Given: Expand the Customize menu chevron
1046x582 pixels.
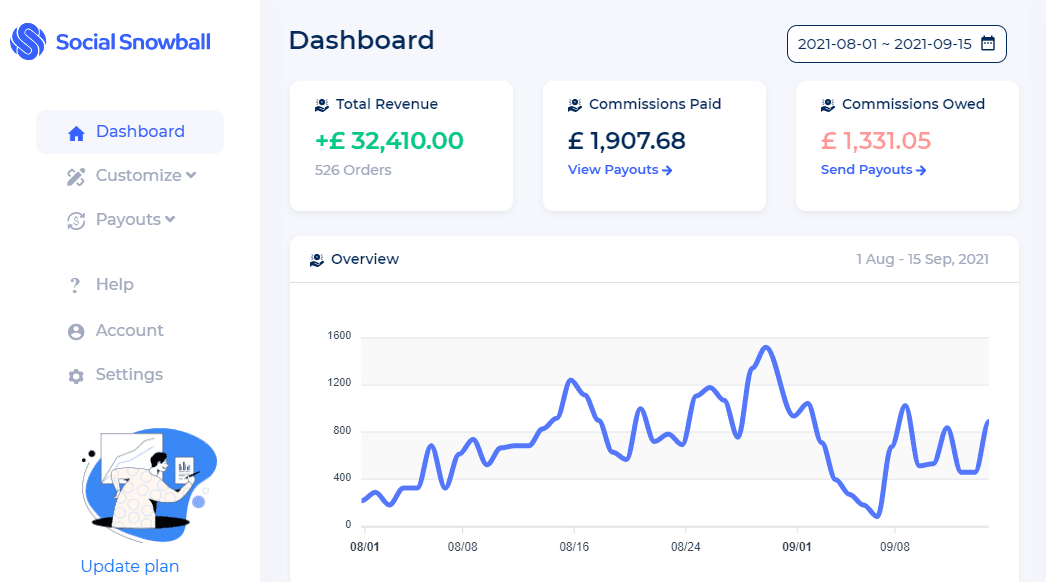Looking at the screenshot, I should click(x=191, y=175).
